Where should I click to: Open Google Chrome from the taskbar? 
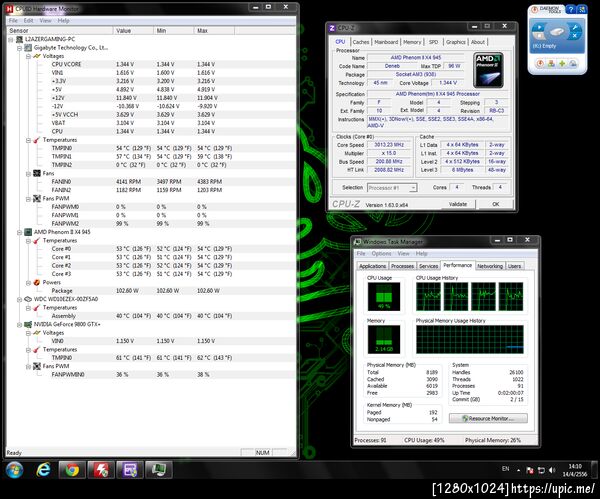pos(72,470)
